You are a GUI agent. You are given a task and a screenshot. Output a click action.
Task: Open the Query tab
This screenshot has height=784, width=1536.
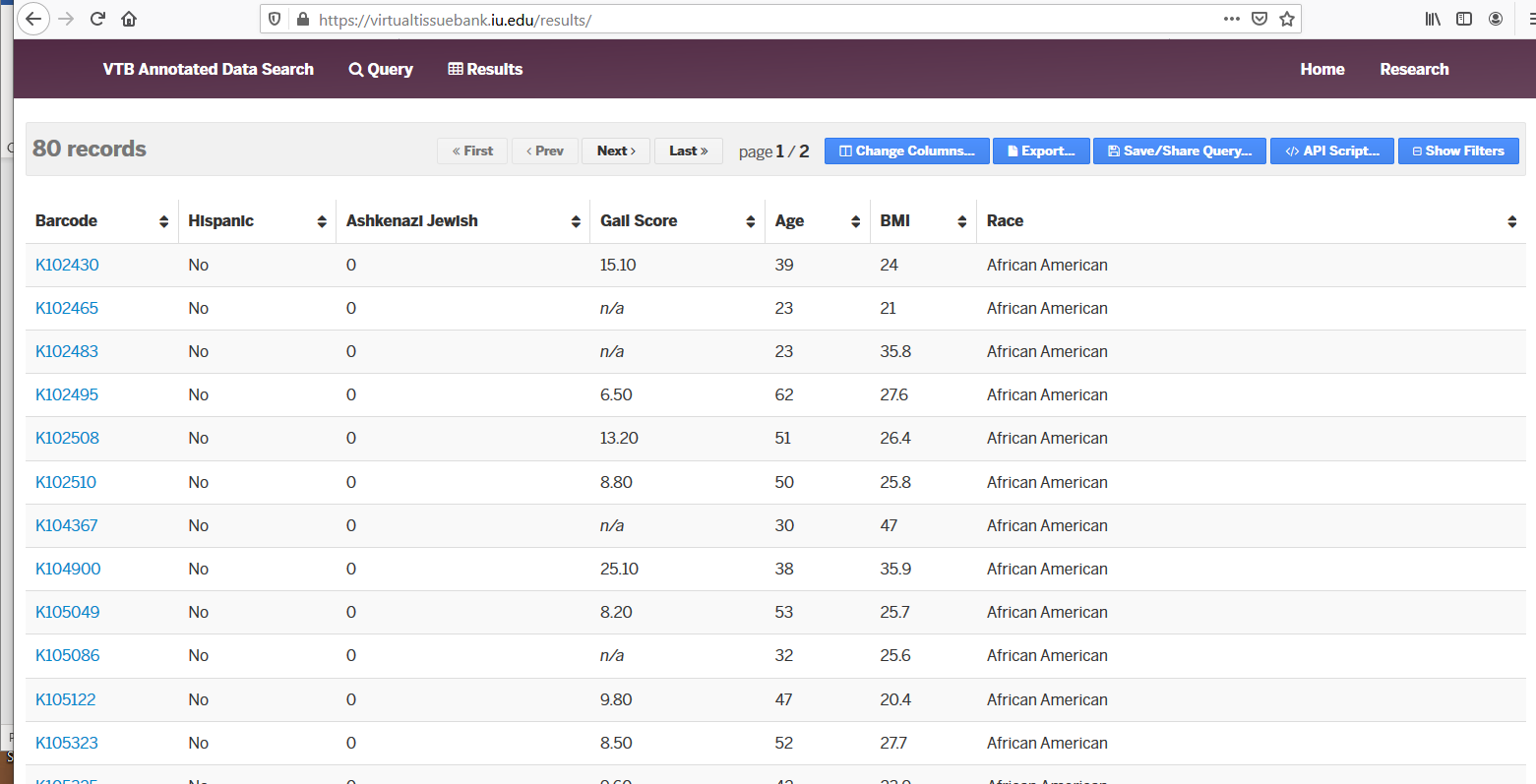pyautogui.click(x=381, y=69)
